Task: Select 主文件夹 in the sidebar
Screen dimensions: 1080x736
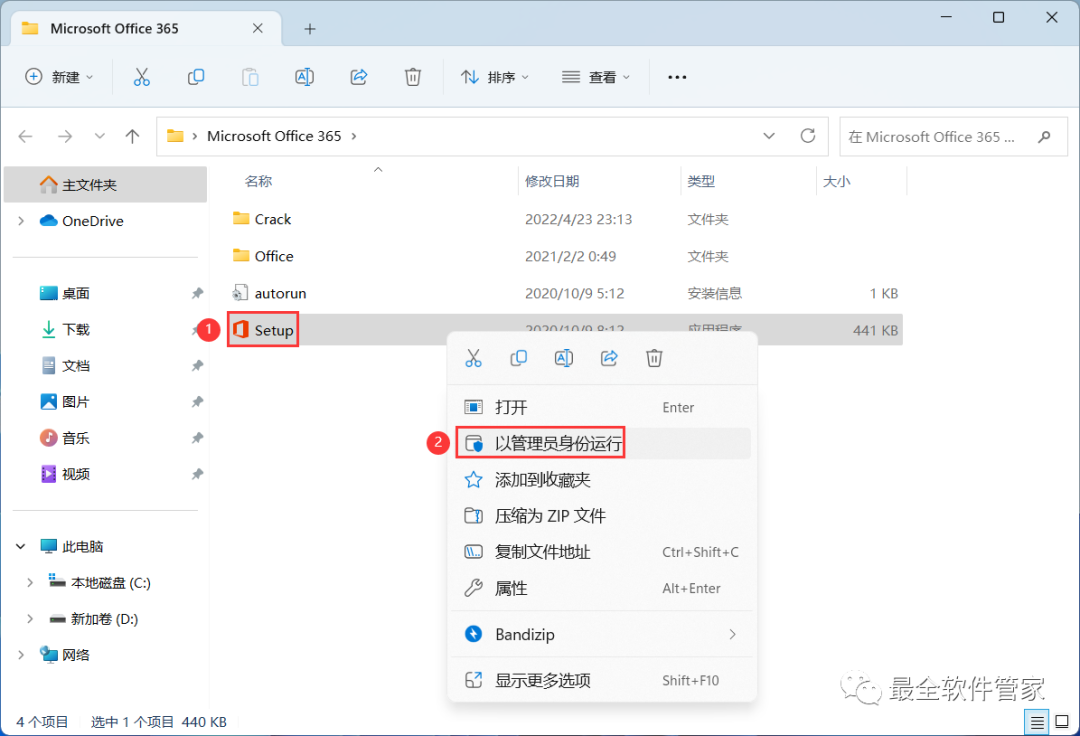Action: 105,185
